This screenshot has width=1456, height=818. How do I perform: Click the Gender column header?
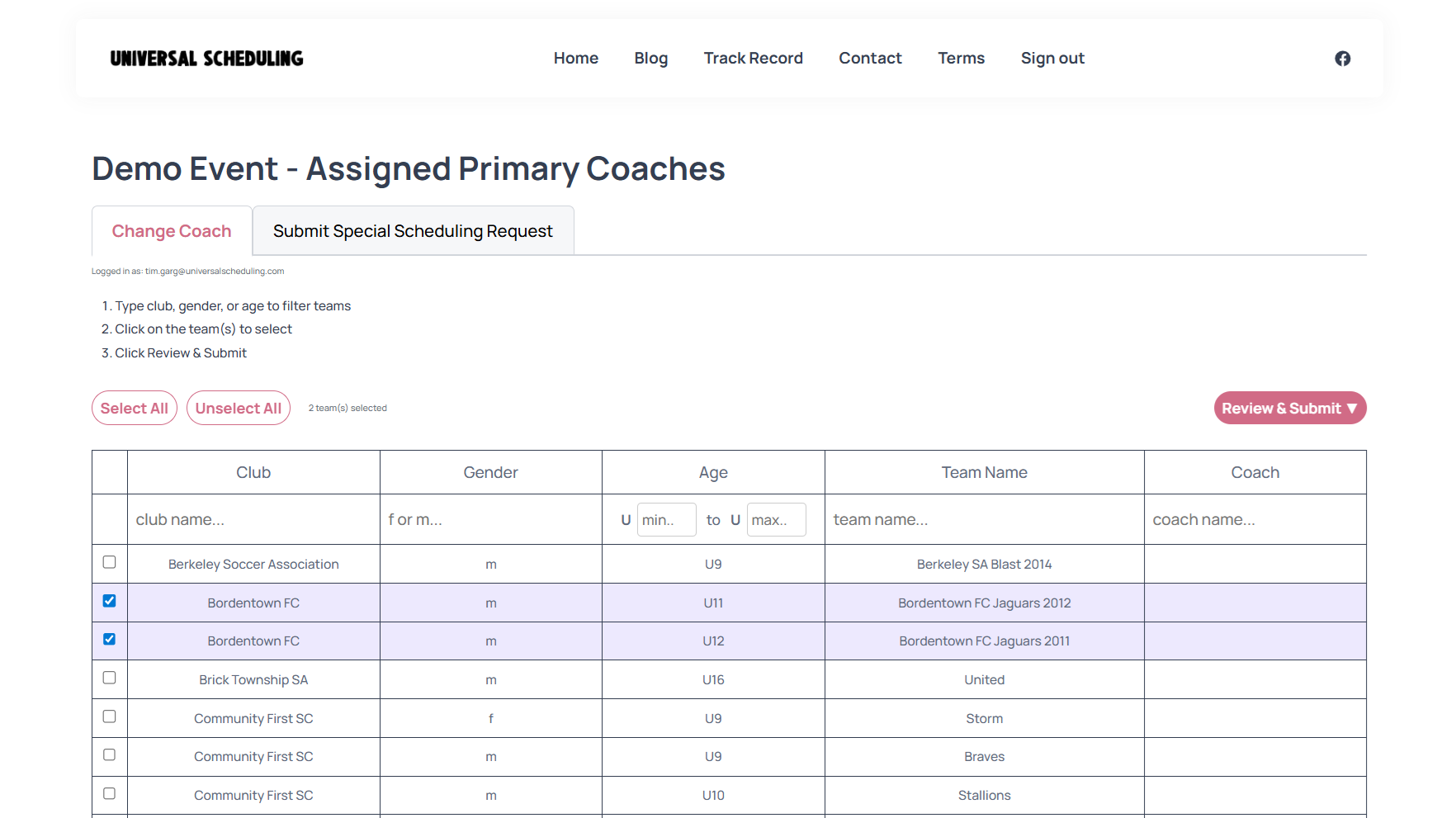[491, 472]
